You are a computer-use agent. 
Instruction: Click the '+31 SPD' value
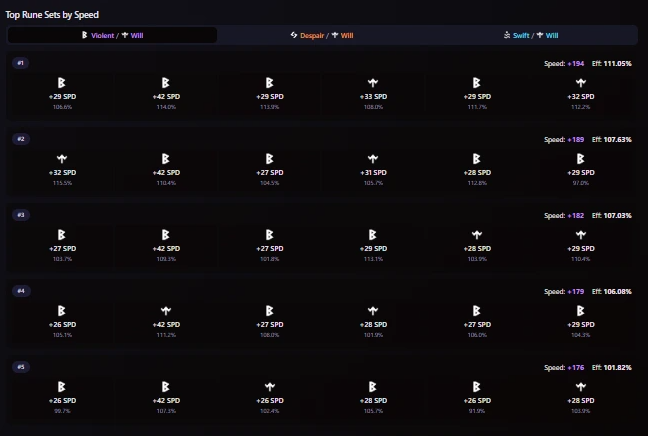pyautogui.click(x=373, y=173)
